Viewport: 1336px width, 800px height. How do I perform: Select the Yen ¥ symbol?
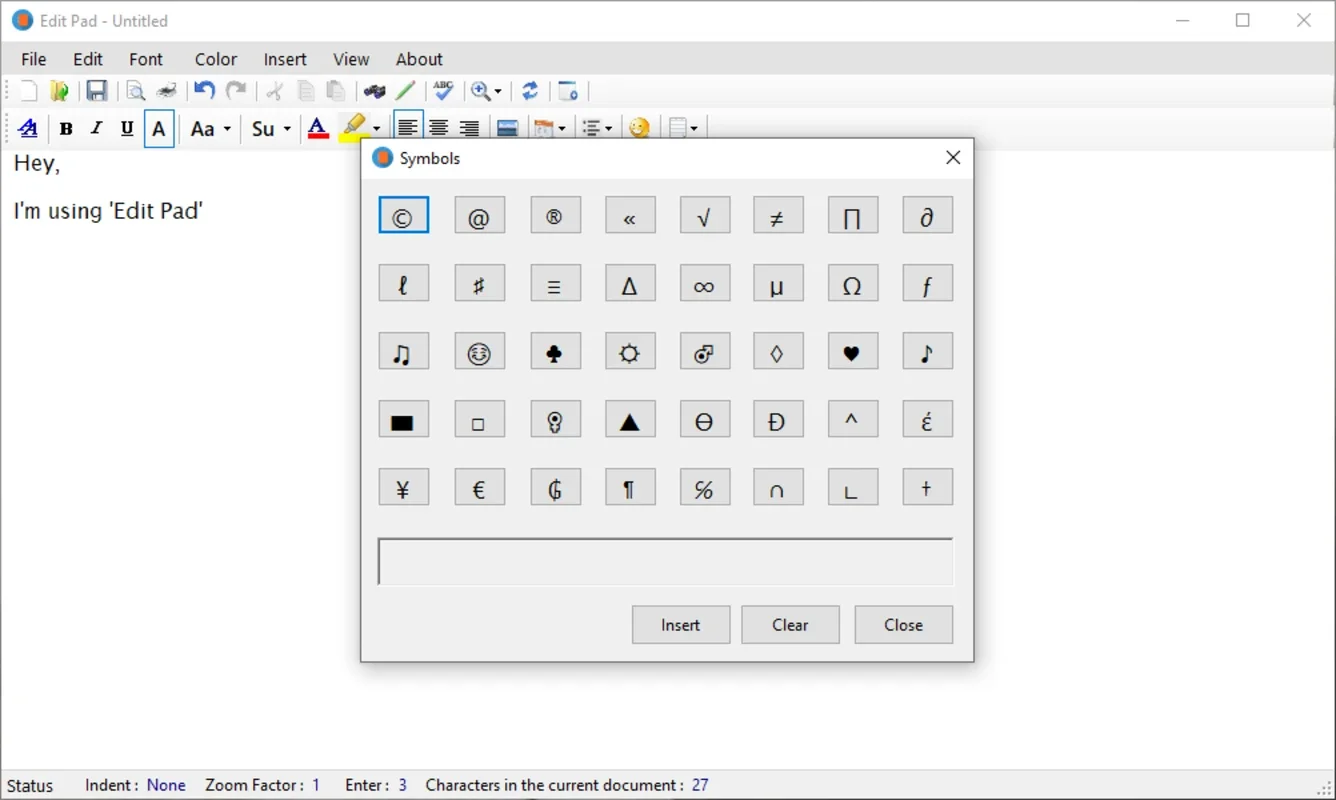[404, 487]
